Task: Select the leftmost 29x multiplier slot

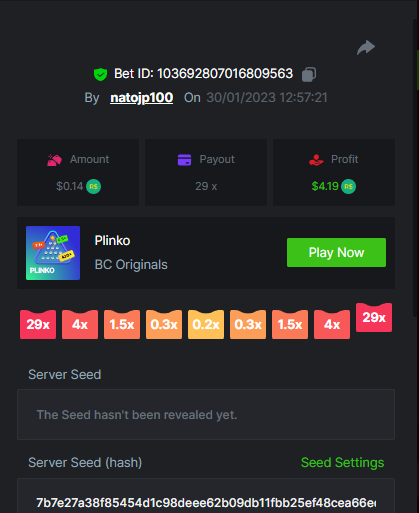Action: point(38,324)
